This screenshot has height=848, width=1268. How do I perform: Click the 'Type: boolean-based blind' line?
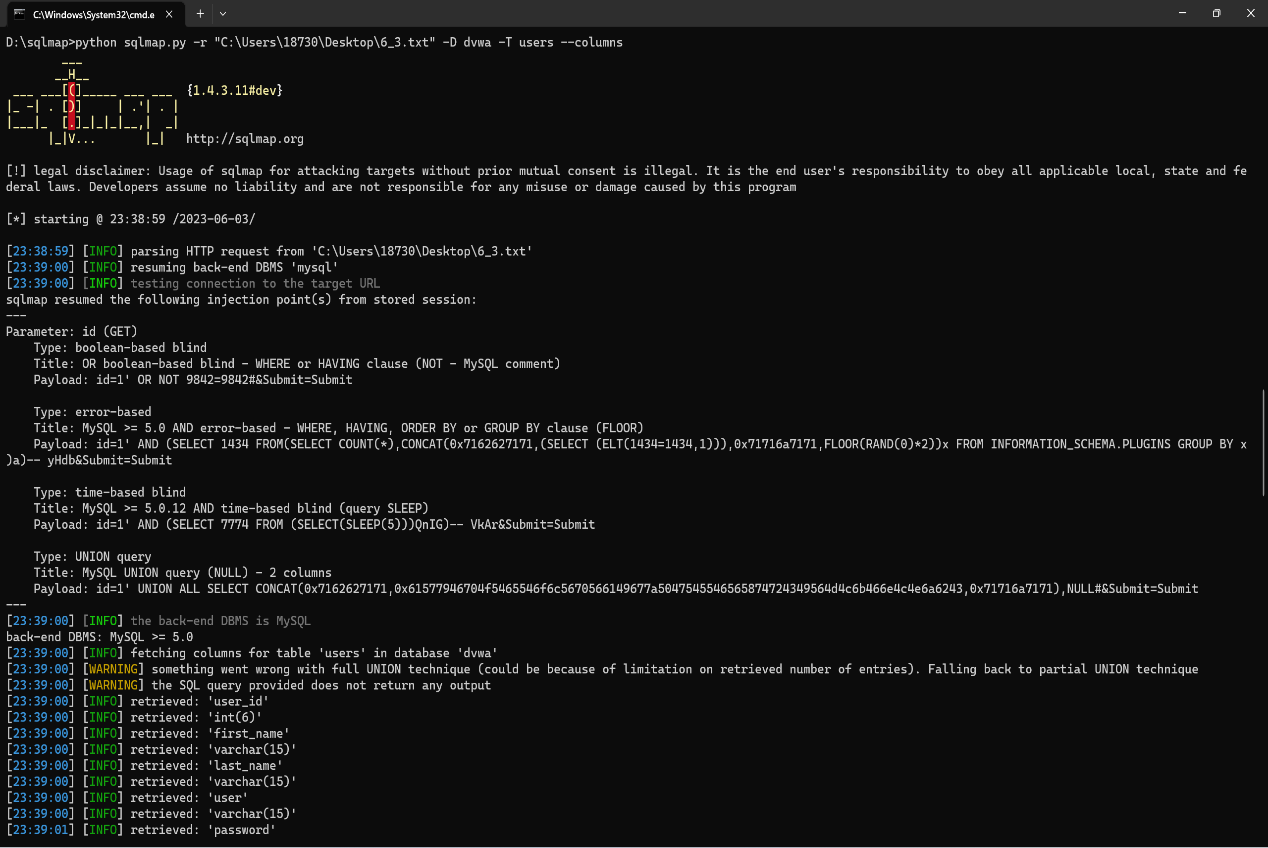pos(120,348)
